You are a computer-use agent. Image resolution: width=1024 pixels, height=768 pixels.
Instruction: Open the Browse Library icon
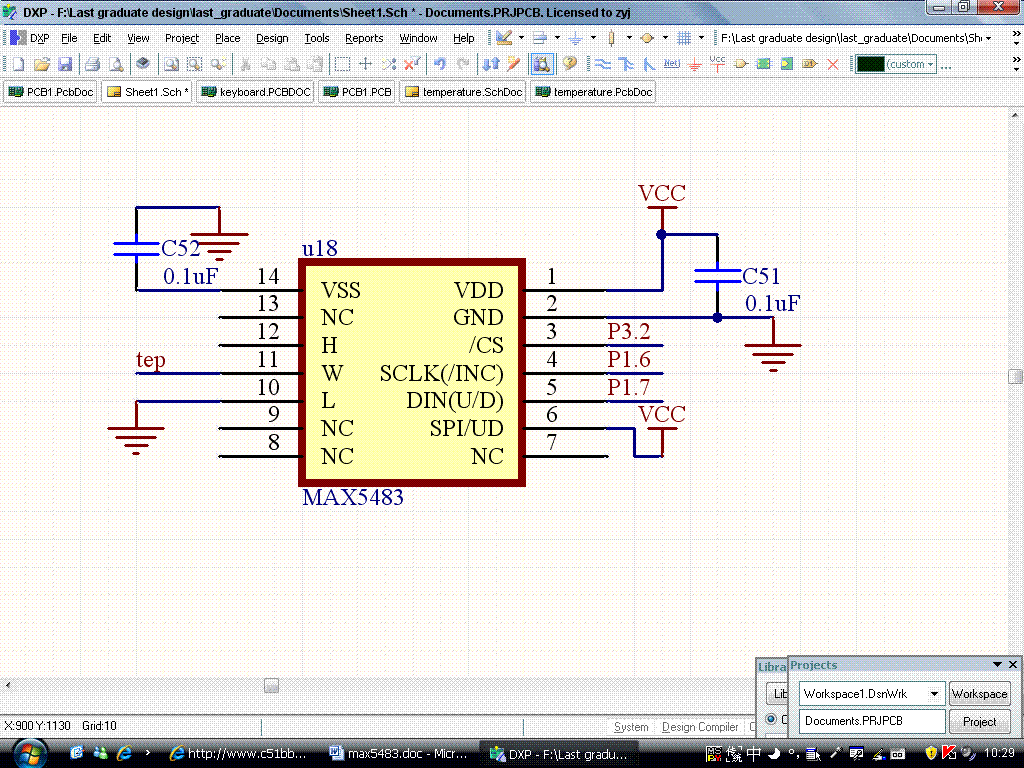coord(541,64)
